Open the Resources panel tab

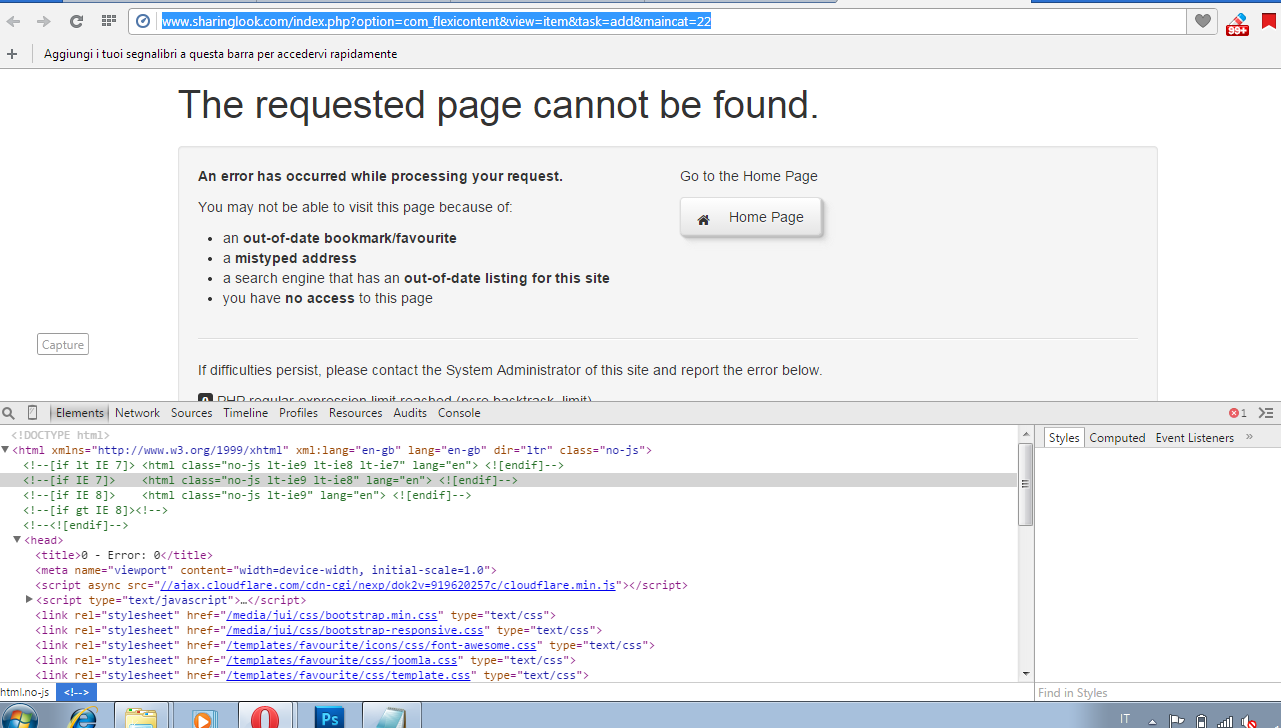coord(355,413)
